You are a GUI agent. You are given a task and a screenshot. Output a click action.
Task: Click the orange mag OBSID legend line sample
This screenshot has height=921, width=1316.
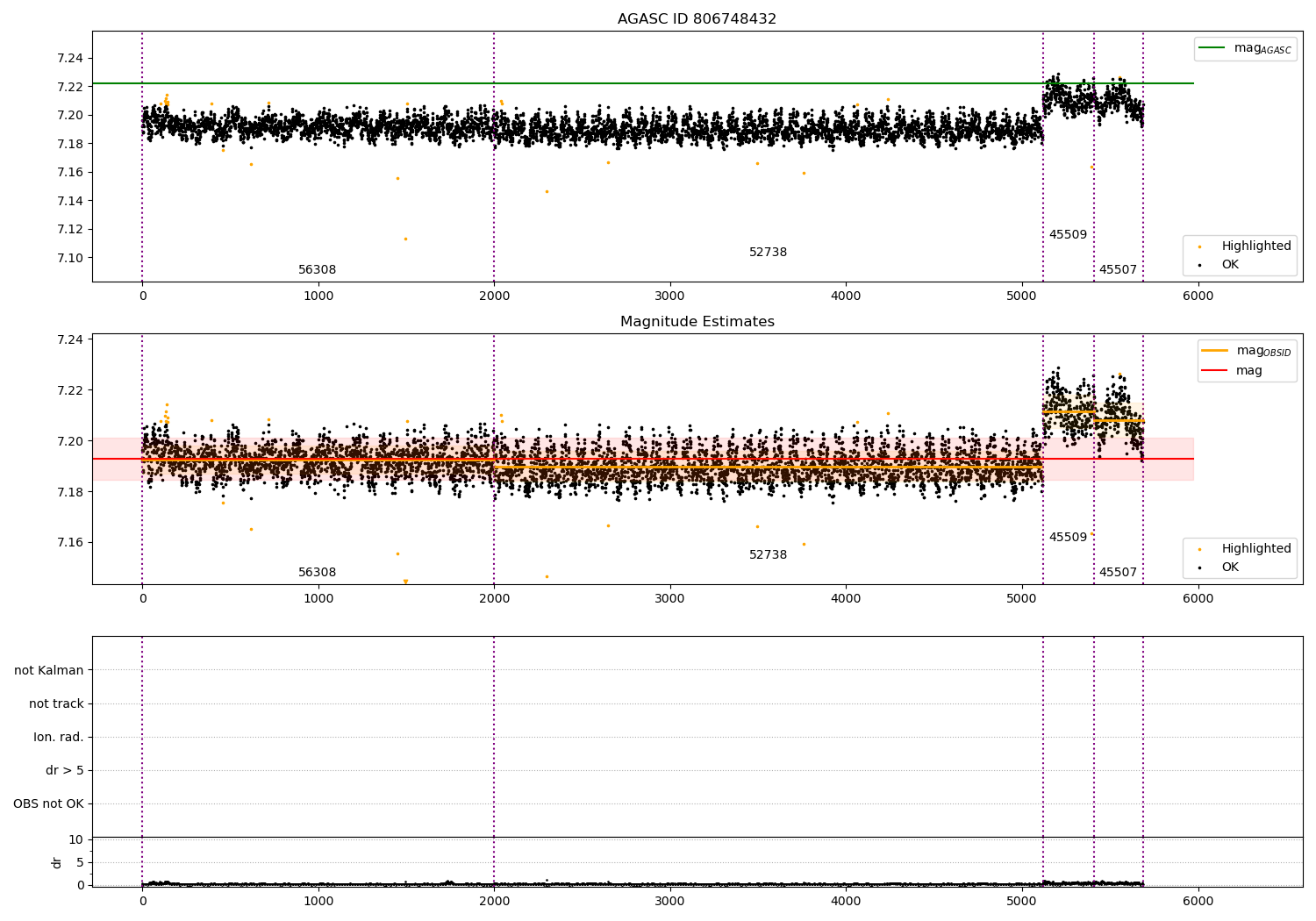(x=1215, y=351)
